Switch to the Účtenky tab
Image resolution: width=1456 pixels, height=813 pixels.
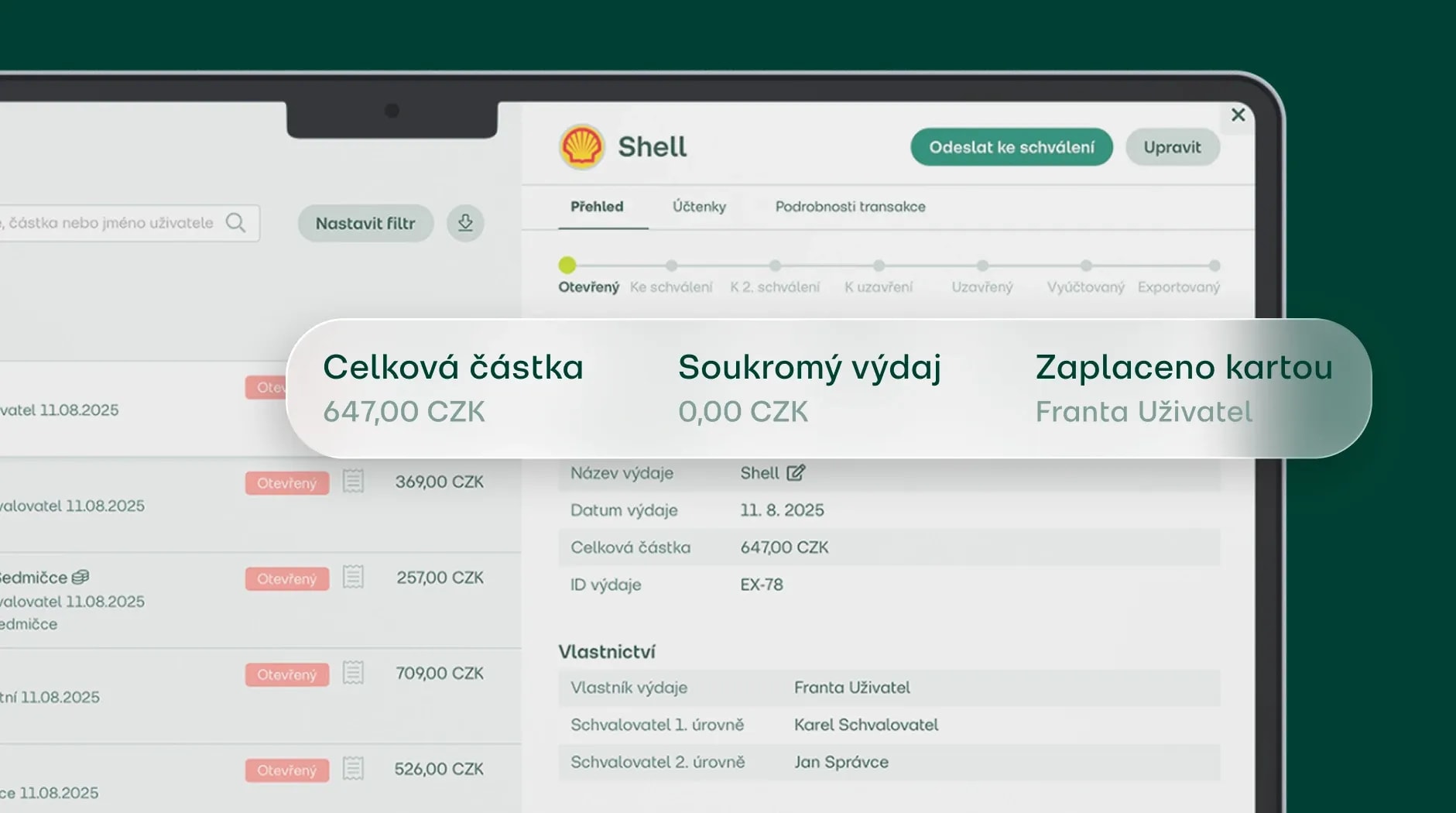click(x=699, y=207)
